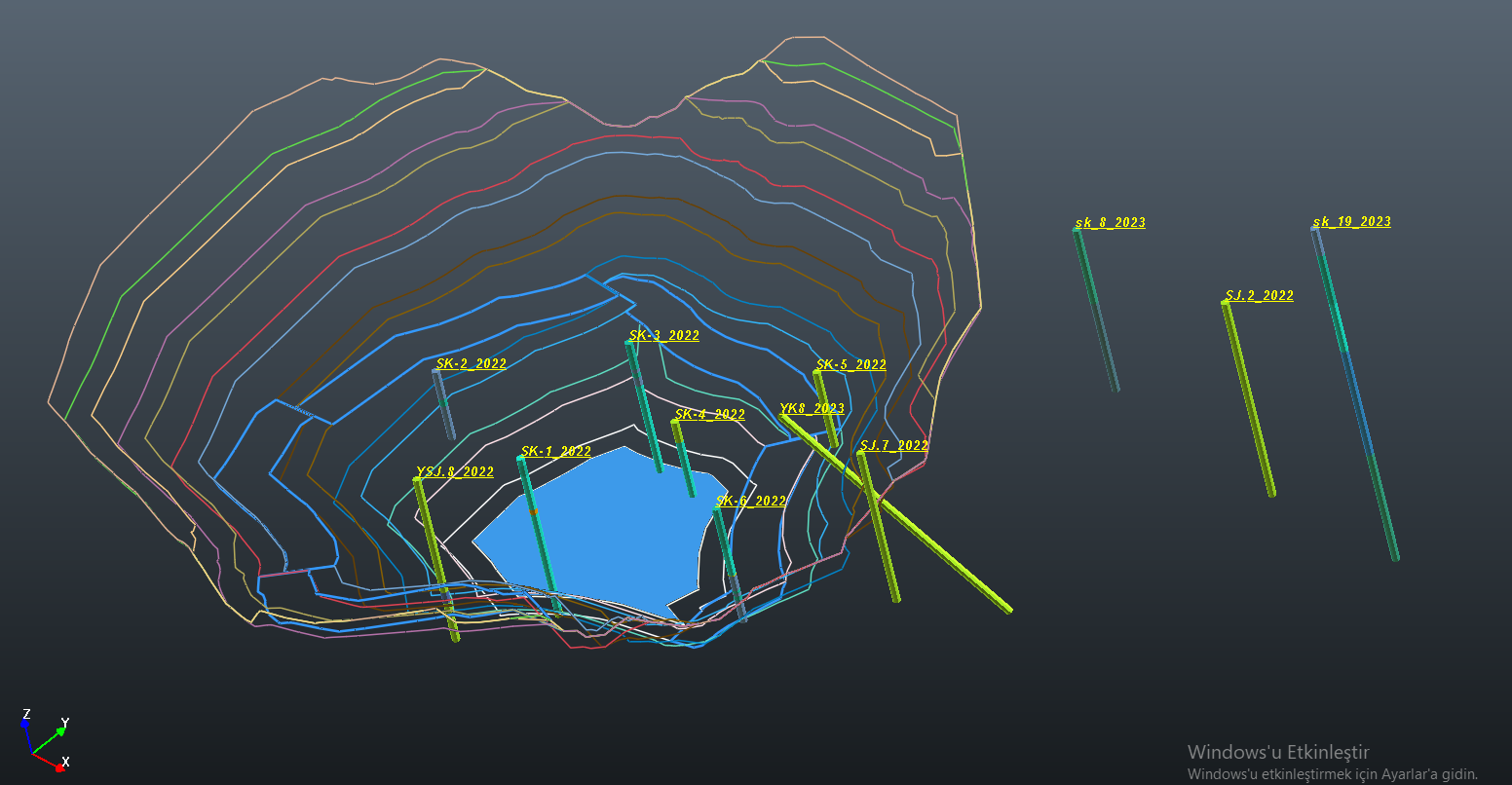This screenshot has height=785, width=1512.
Task: Select the YSJ.8_2022 drillhole label
Action: coord(454,472)
